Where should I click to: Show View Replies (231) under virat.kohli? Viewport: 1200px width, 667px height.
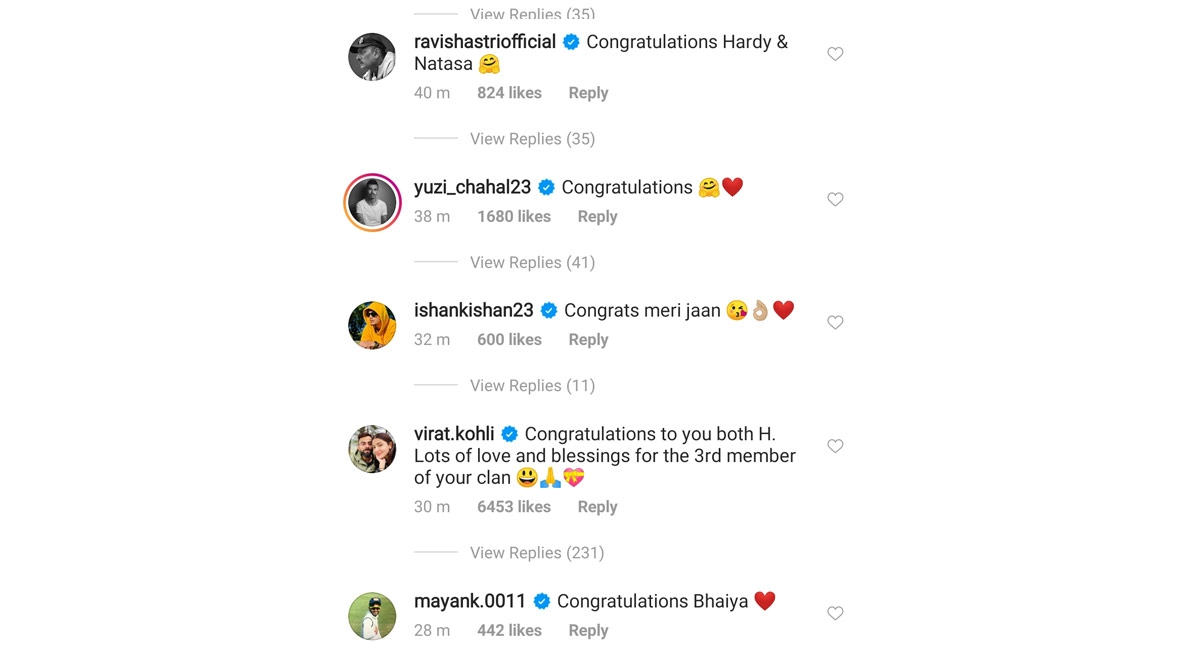[x=536, y=553]
